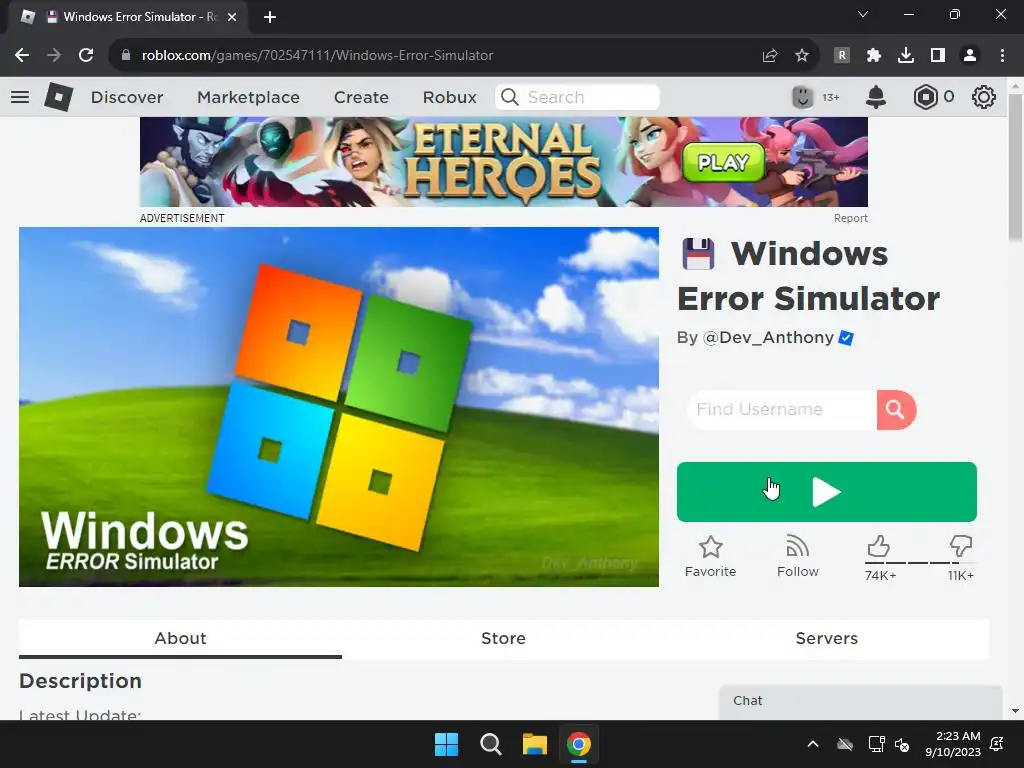Open Windows taskbar search
Viewport: 1024px width, 768px height.
pos(490,744)
